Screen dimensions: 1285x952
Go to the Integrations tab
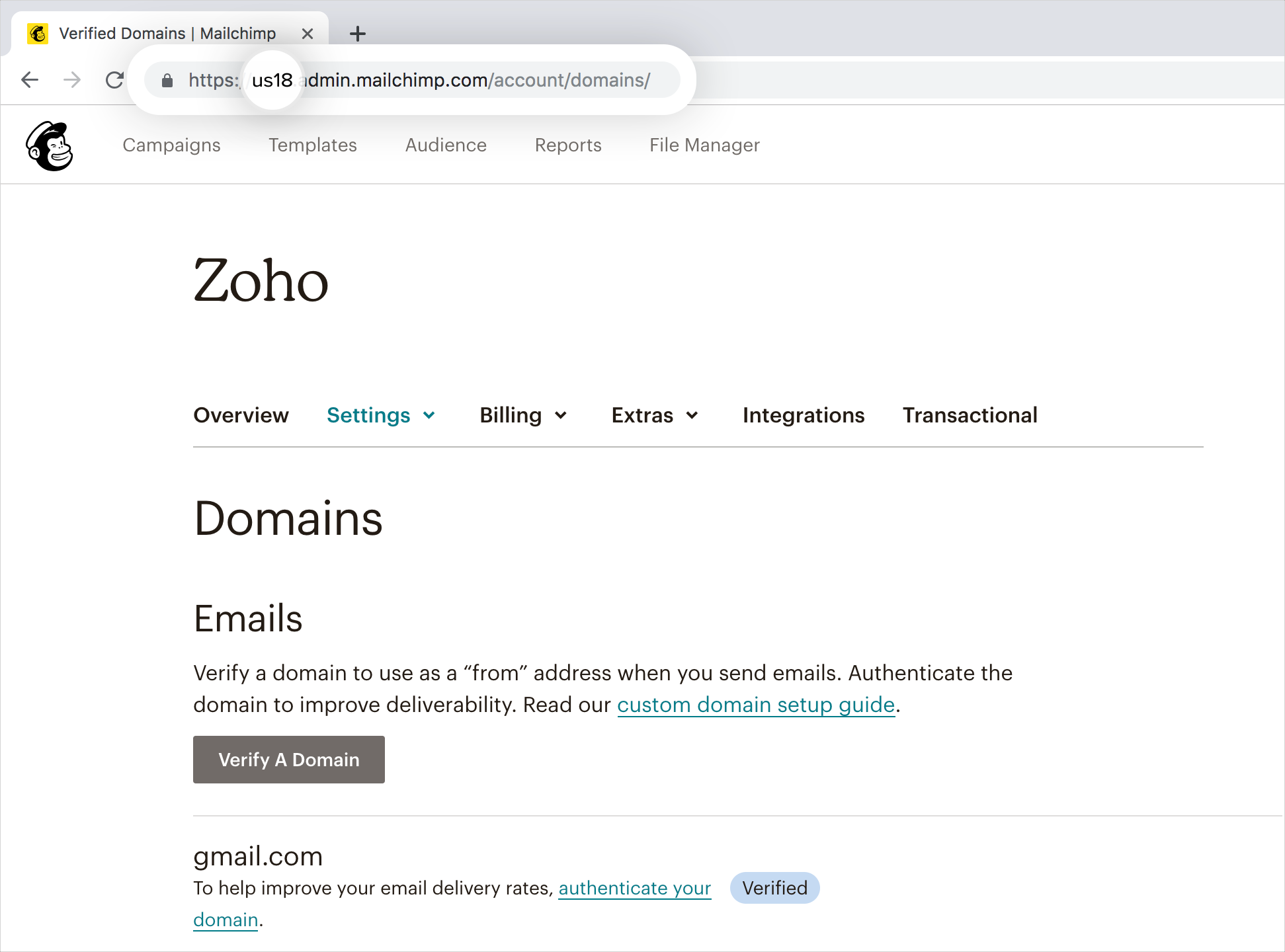[x=803, y=415]
